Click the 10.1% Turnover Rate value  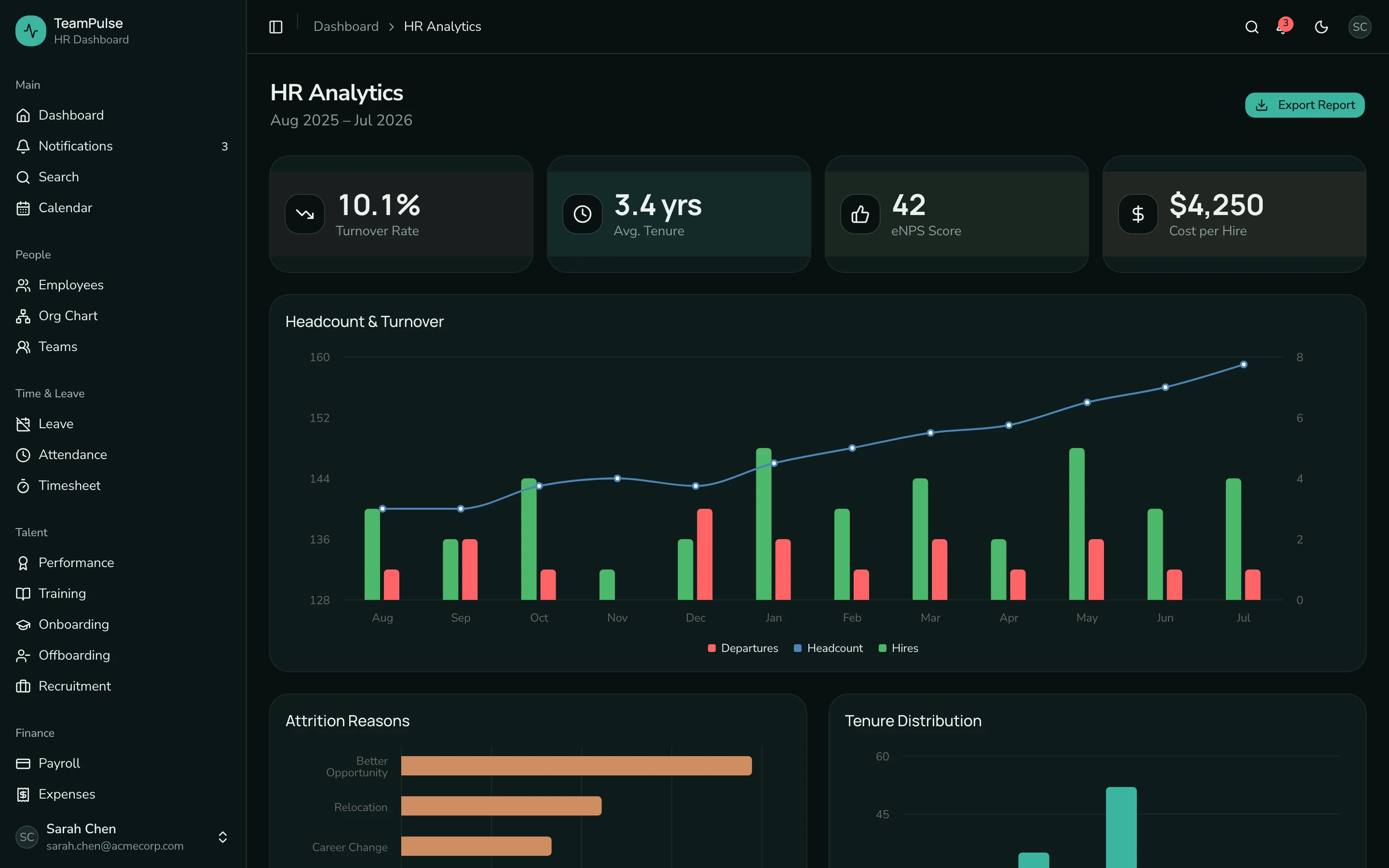379,205
